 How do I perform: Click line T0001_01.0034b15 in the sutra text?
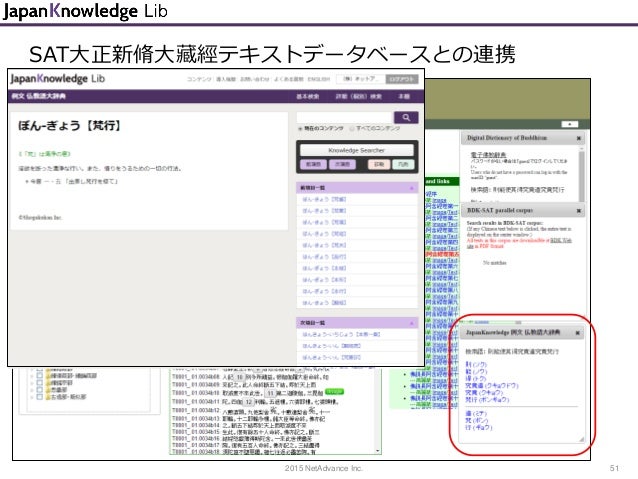[x=245, y=432]
